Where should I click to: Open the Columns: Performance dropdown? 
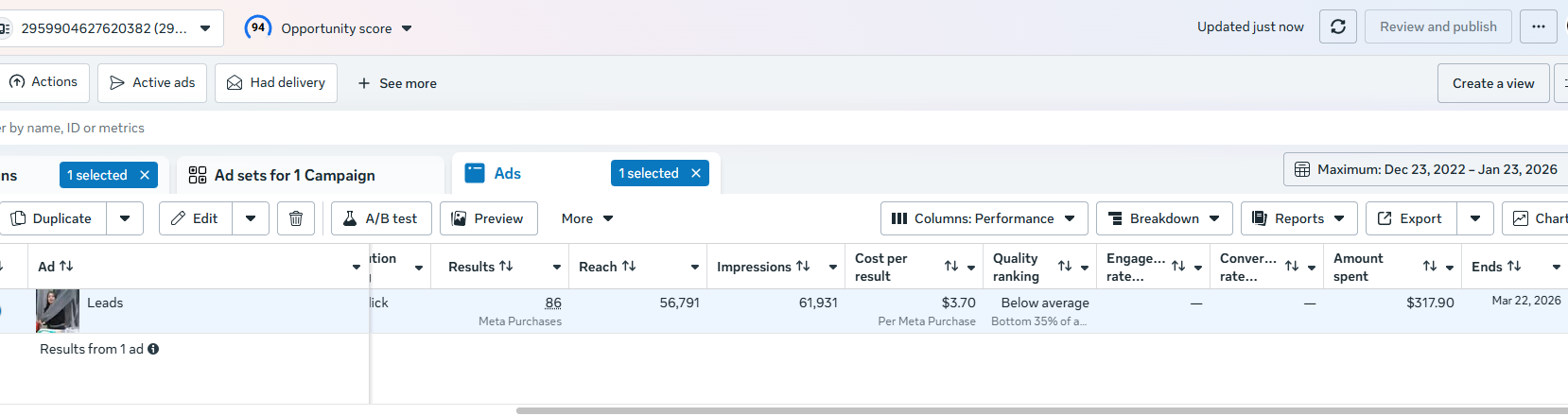point(984,218)
